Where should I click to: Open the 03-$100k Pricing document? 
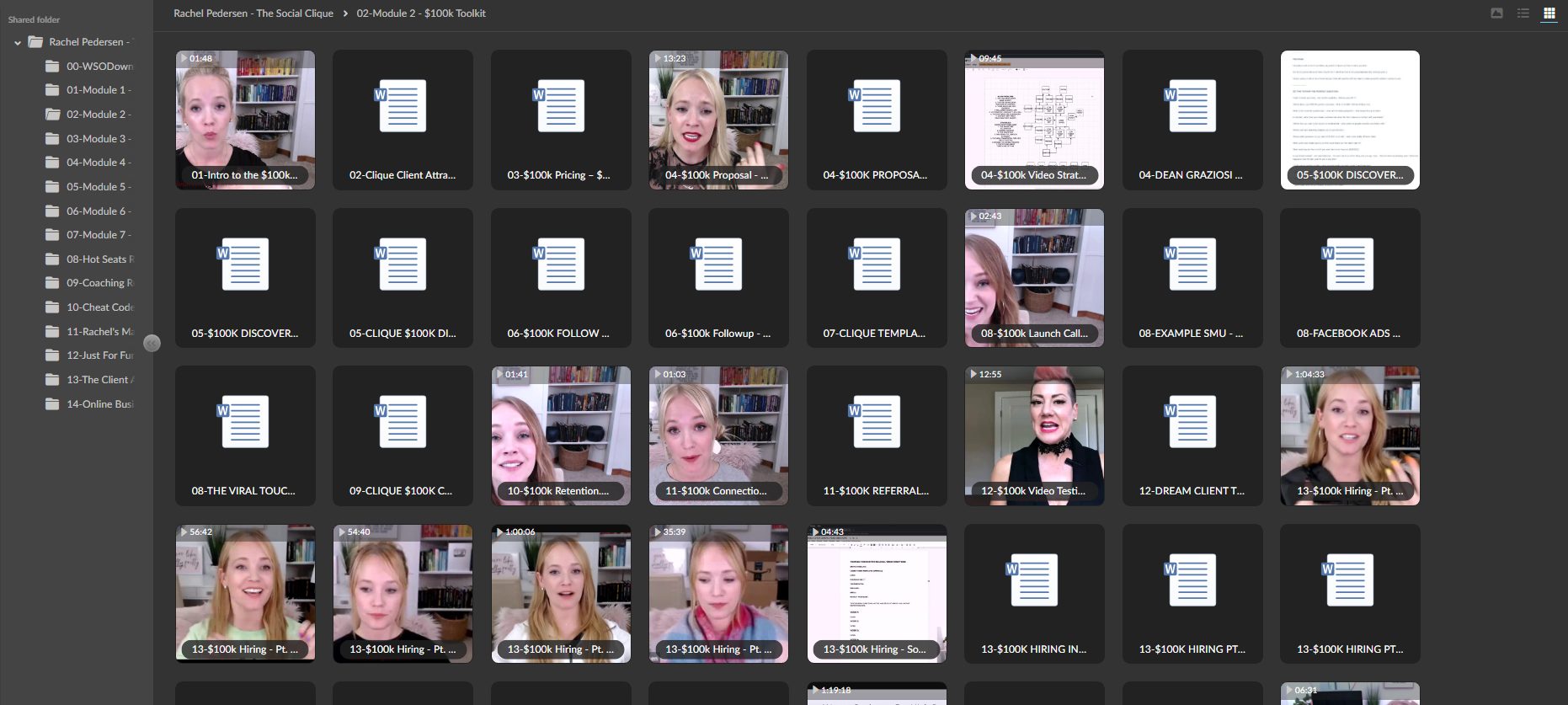[x=561, y=120]
